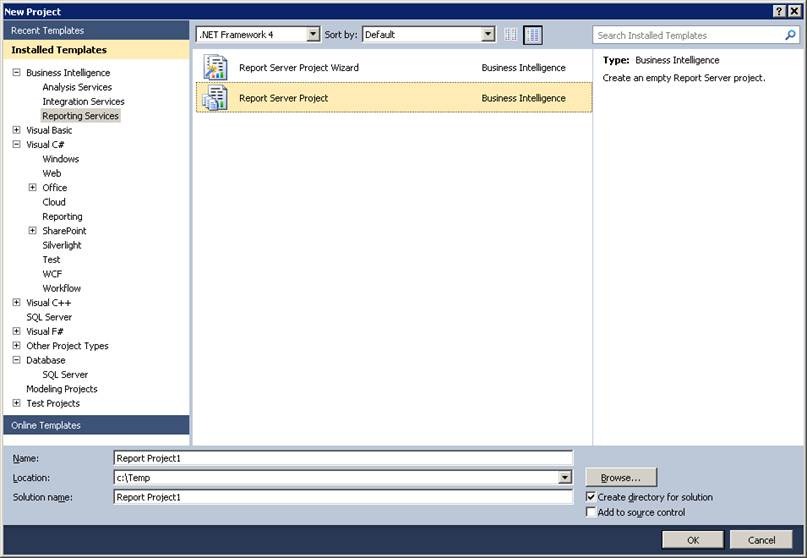Switch to medium icons view
Image resolution: width=807 pixels, height=558 pixels.
[533, 35]
